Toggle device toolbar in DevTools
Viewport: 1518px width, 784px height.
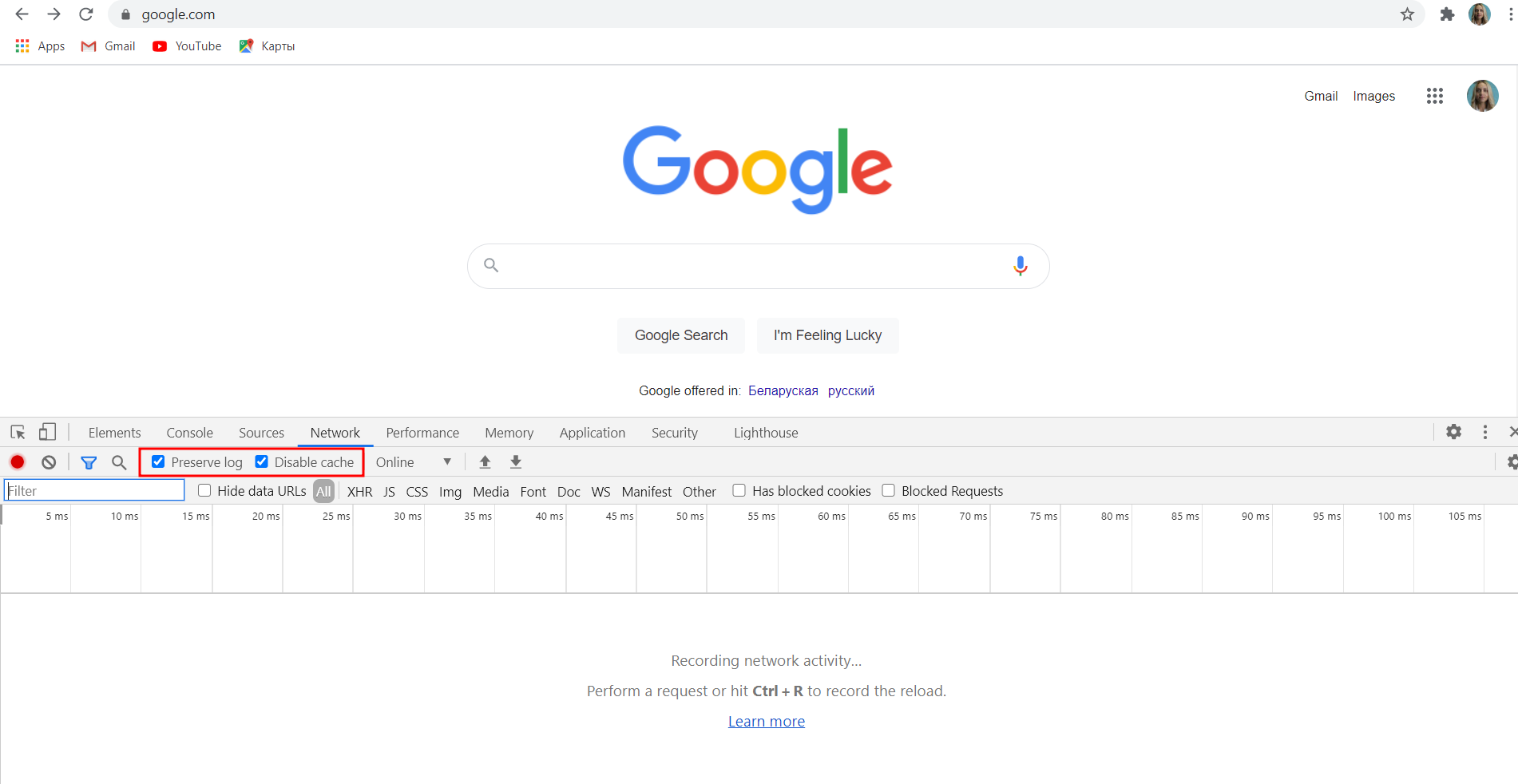point(47,433)
